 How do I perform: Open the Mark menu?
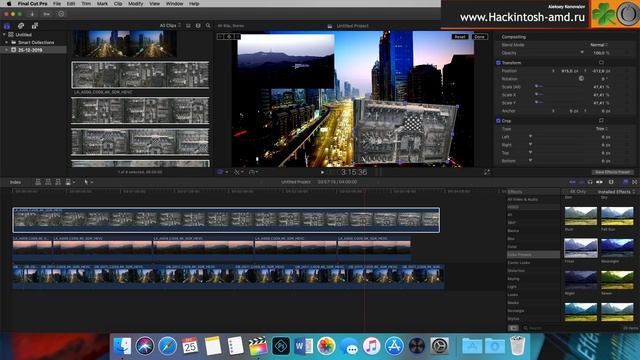coord(102,4)
